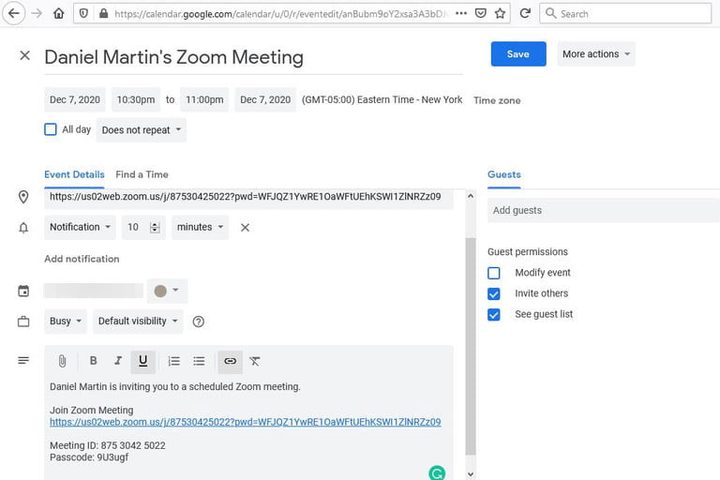Open the 11:00pm end time picker
720x480 pixels.
point(204,100)
